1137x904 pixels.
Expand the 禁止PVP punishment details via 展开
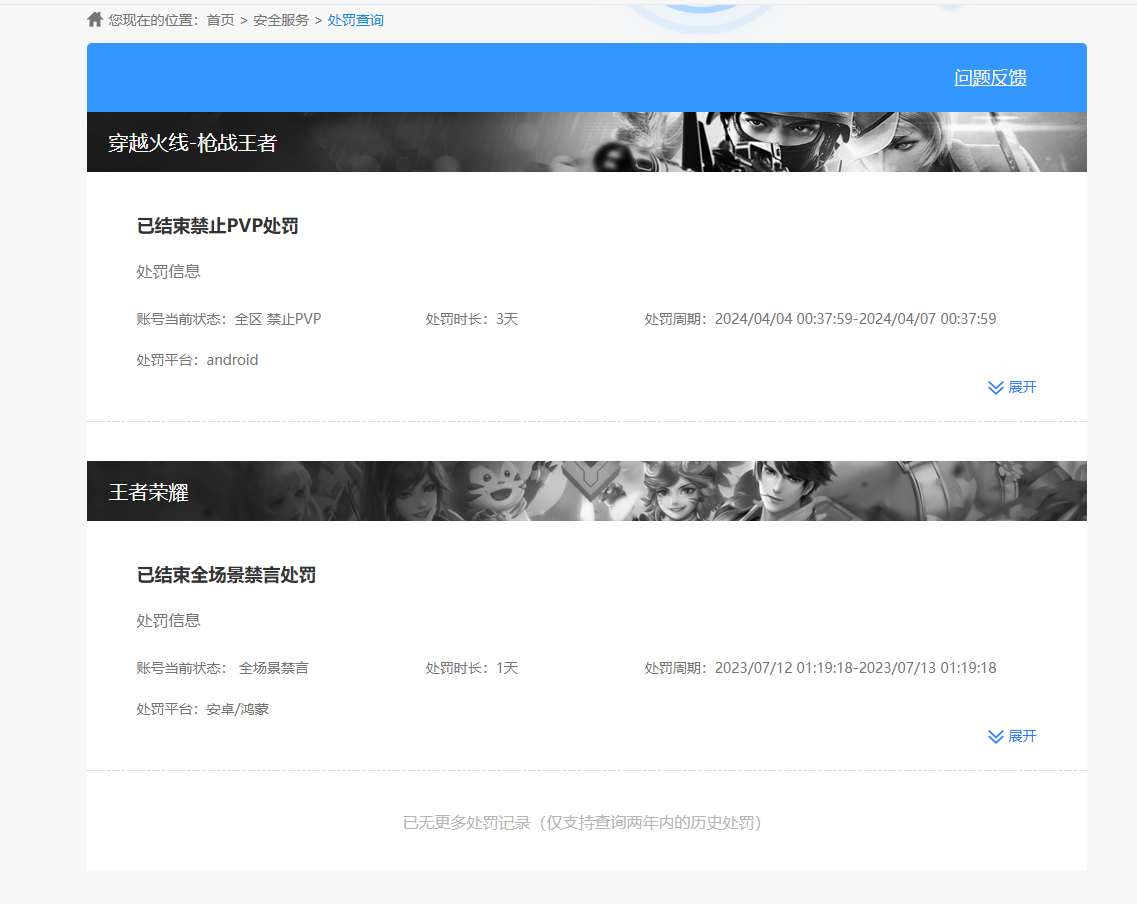(x=1022, y=387)
